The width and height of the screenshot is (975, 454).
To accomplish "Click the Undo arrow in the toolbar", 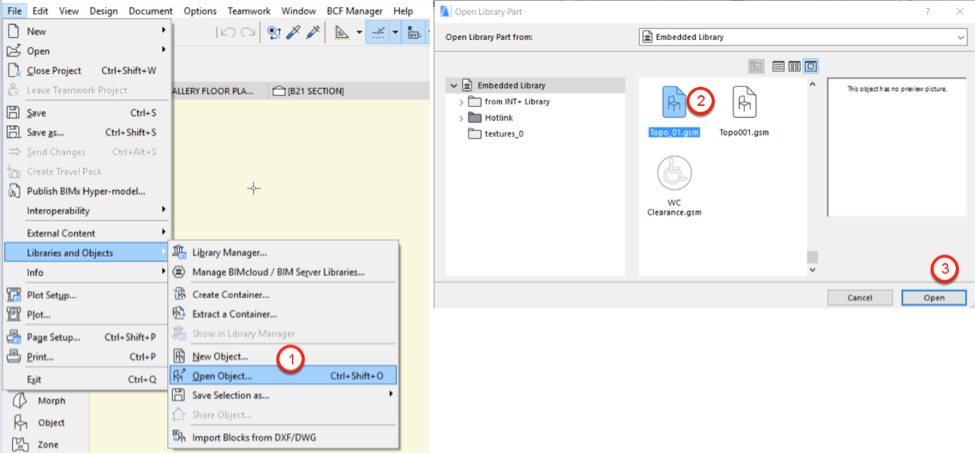I will (228, 32).
